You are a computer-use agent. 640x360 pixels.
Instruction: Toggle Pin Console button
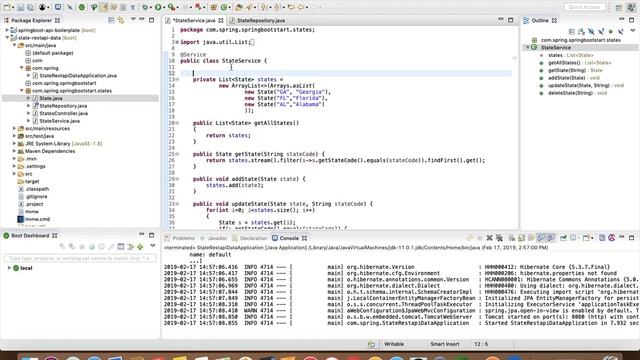point(563,238)
